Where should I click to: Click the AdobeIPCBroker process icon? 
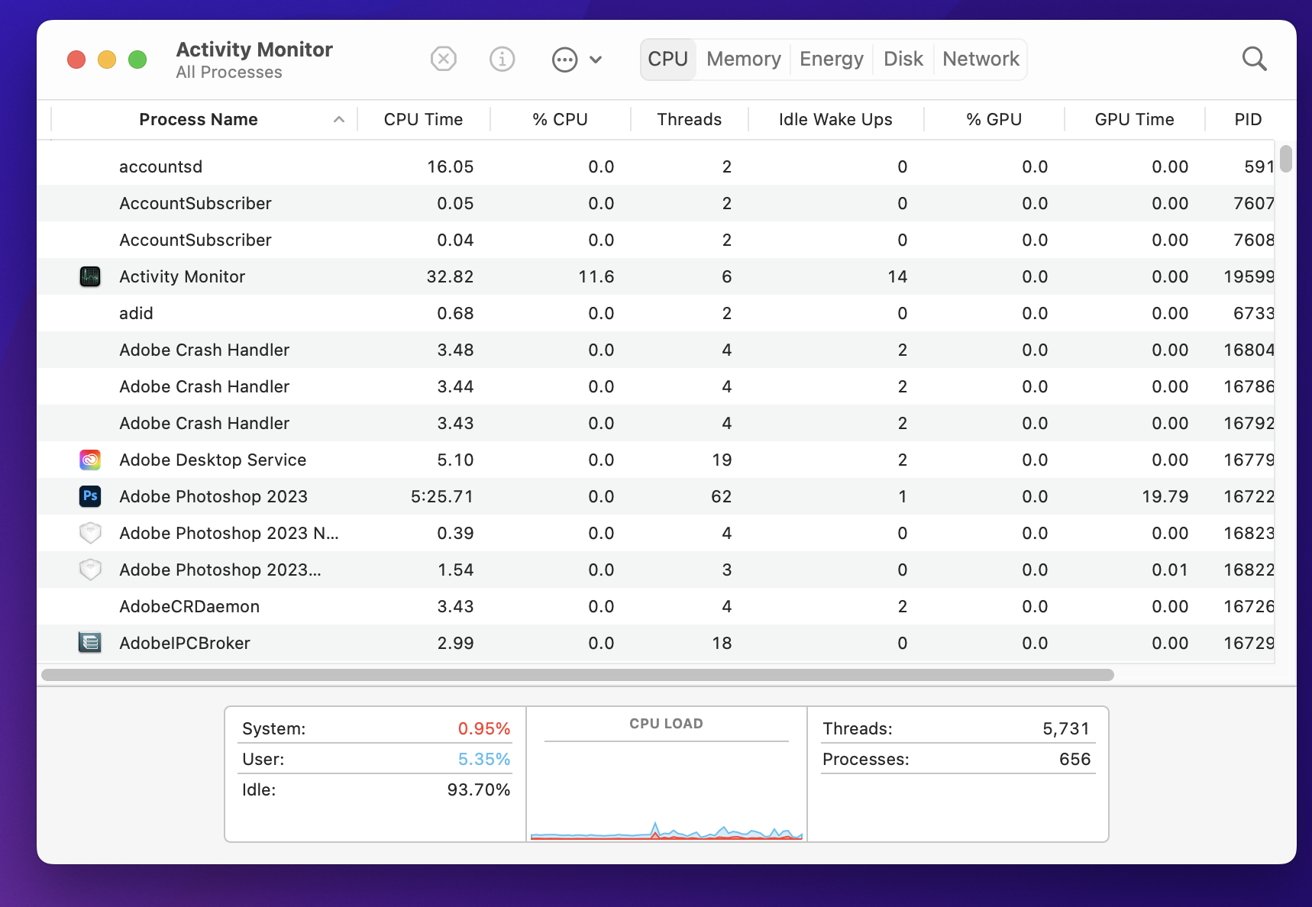pos(90,643)
